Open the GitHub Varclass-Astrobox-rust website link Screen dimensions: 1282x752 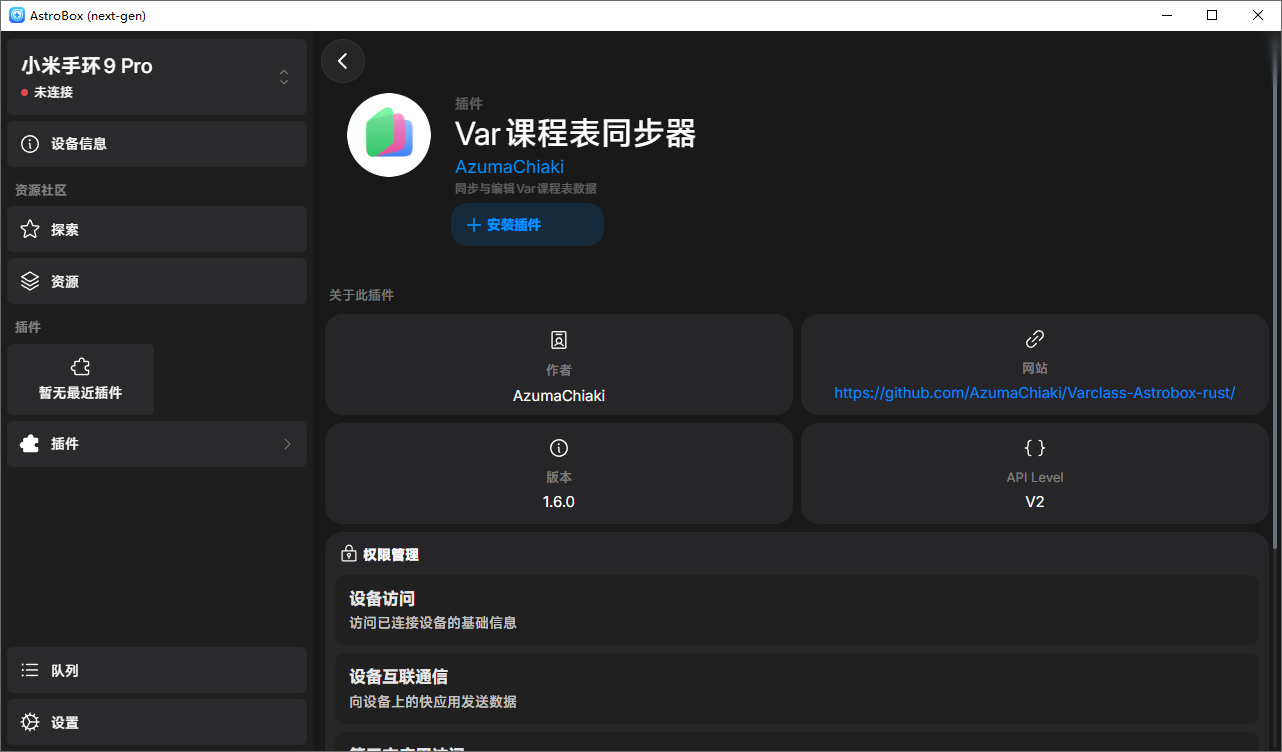pyautogui.click(x=1035, y=393)
